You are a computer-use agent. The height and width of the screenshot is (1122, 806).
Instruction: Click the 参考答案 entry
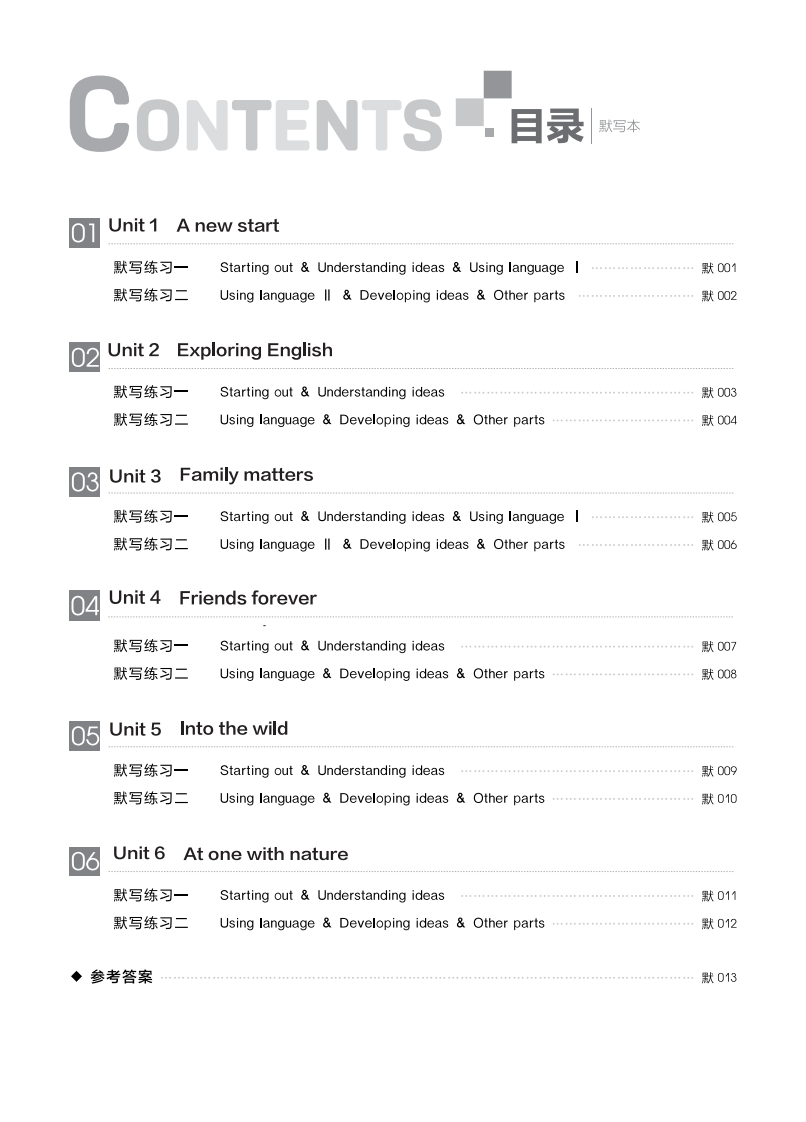tap(122, 977)
